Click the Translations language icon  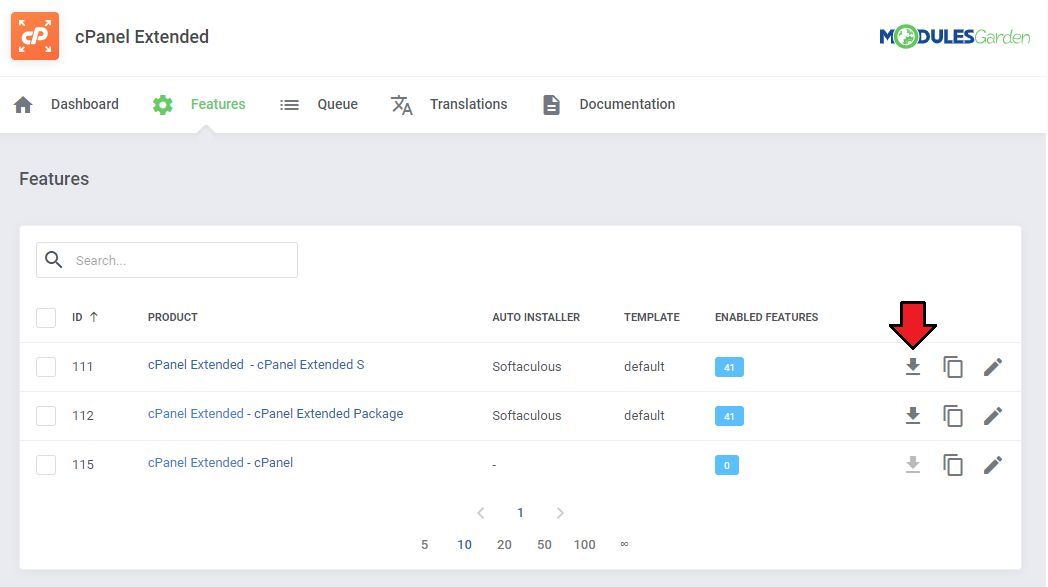[x=402, y=105]
